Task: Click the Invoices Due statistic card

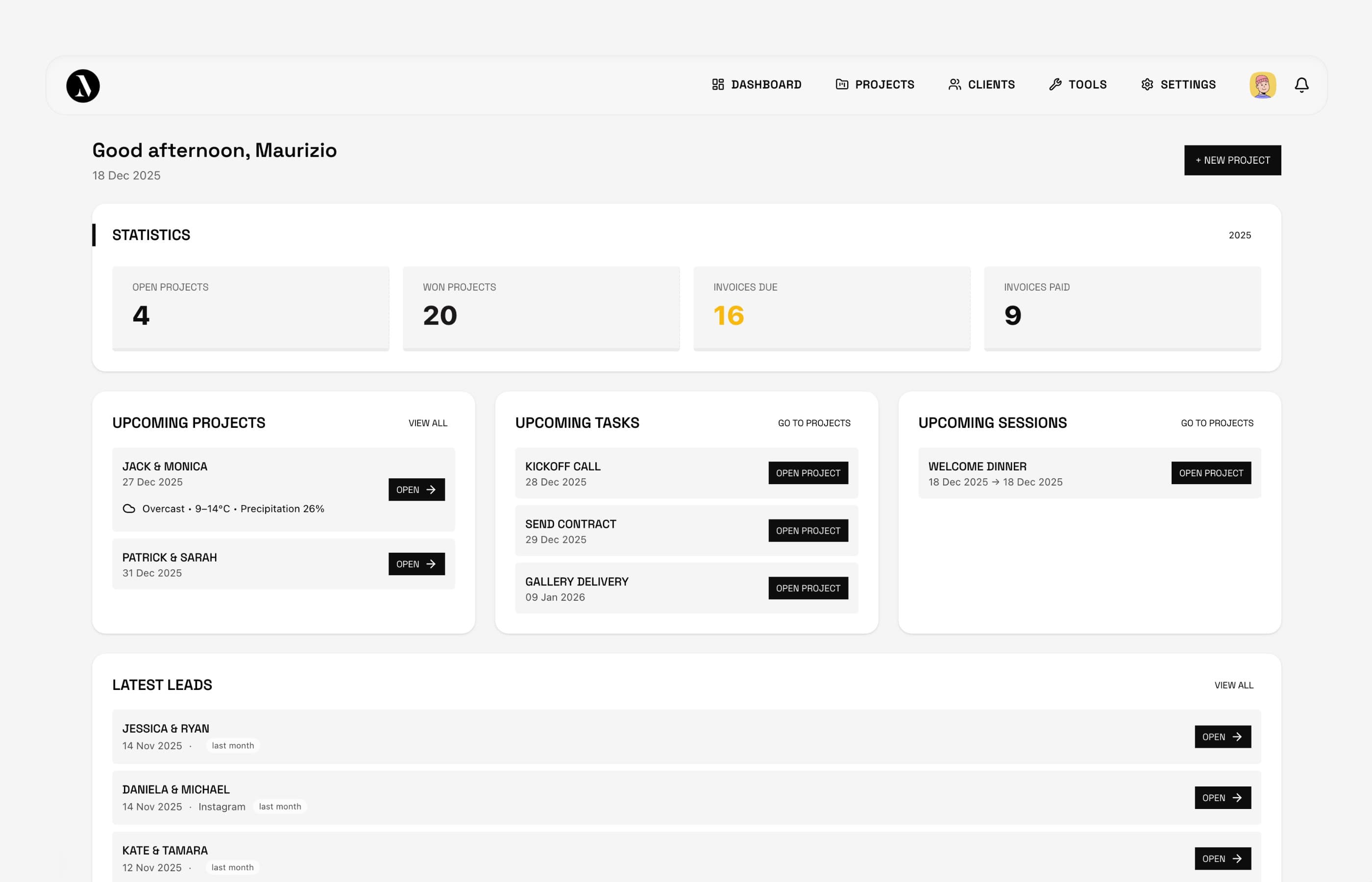Action: 831,308
